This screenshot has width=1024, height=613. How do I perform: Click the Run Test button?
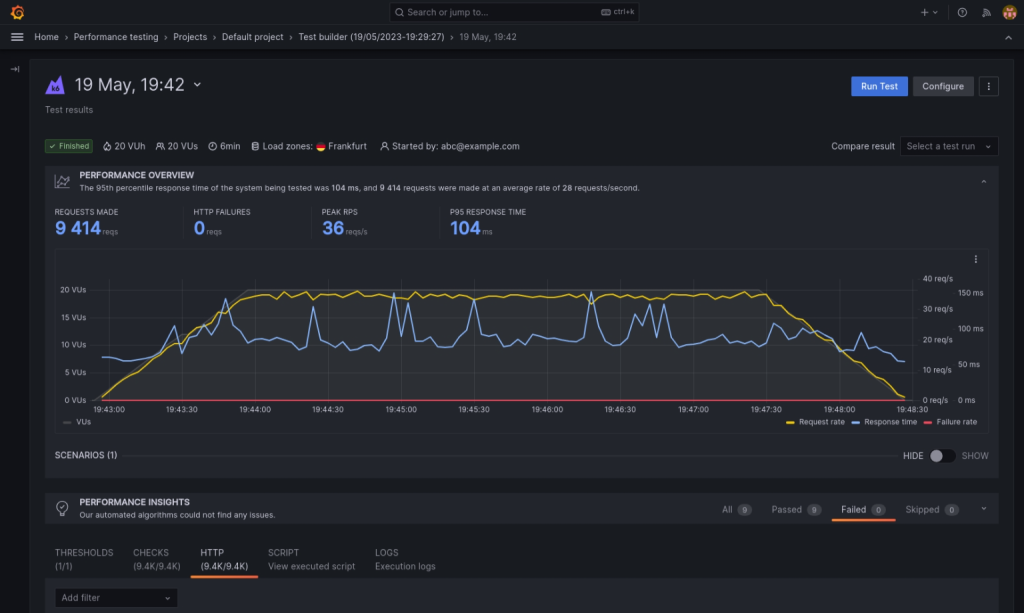tap(879, 86)
